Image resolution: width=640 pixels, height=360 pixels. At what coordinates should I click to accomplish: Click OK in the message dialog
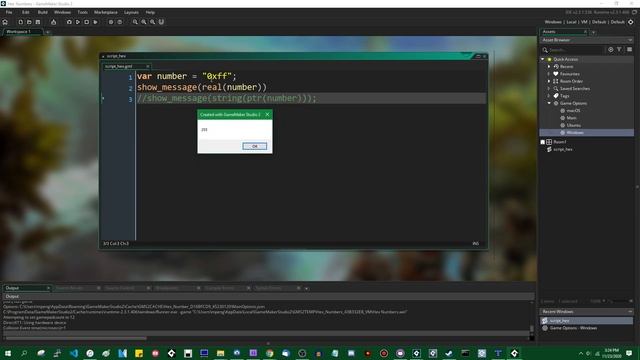click(x=254, y=146)
